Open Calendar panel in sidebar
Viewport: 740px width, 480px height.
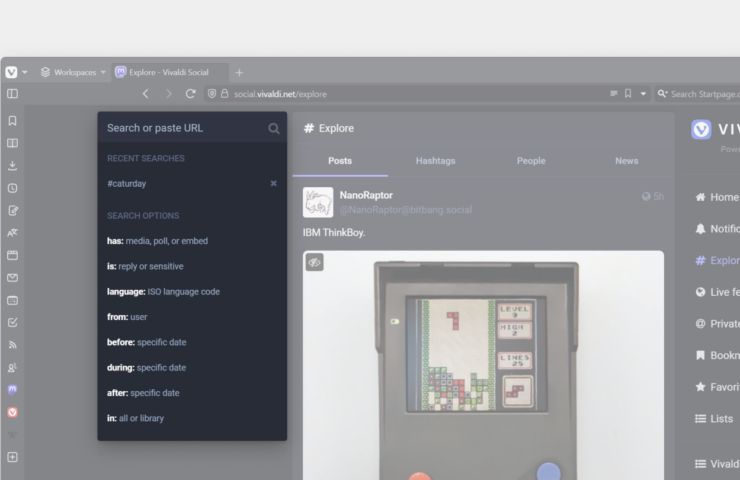click(x=13, y=300)
